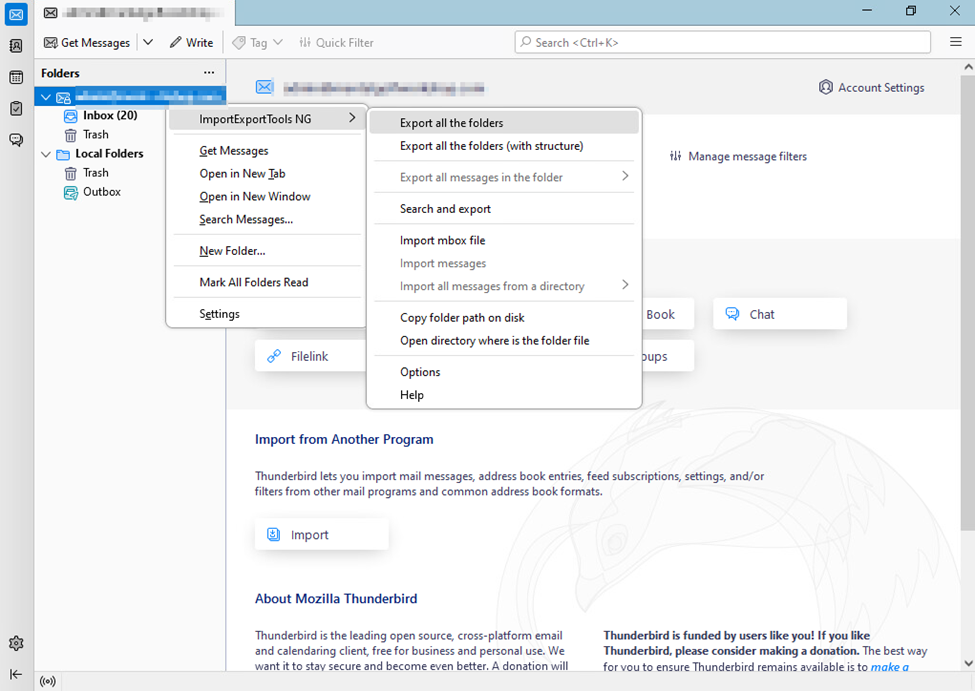
Task: Open Account Settings
Action: tap(872, 88)
